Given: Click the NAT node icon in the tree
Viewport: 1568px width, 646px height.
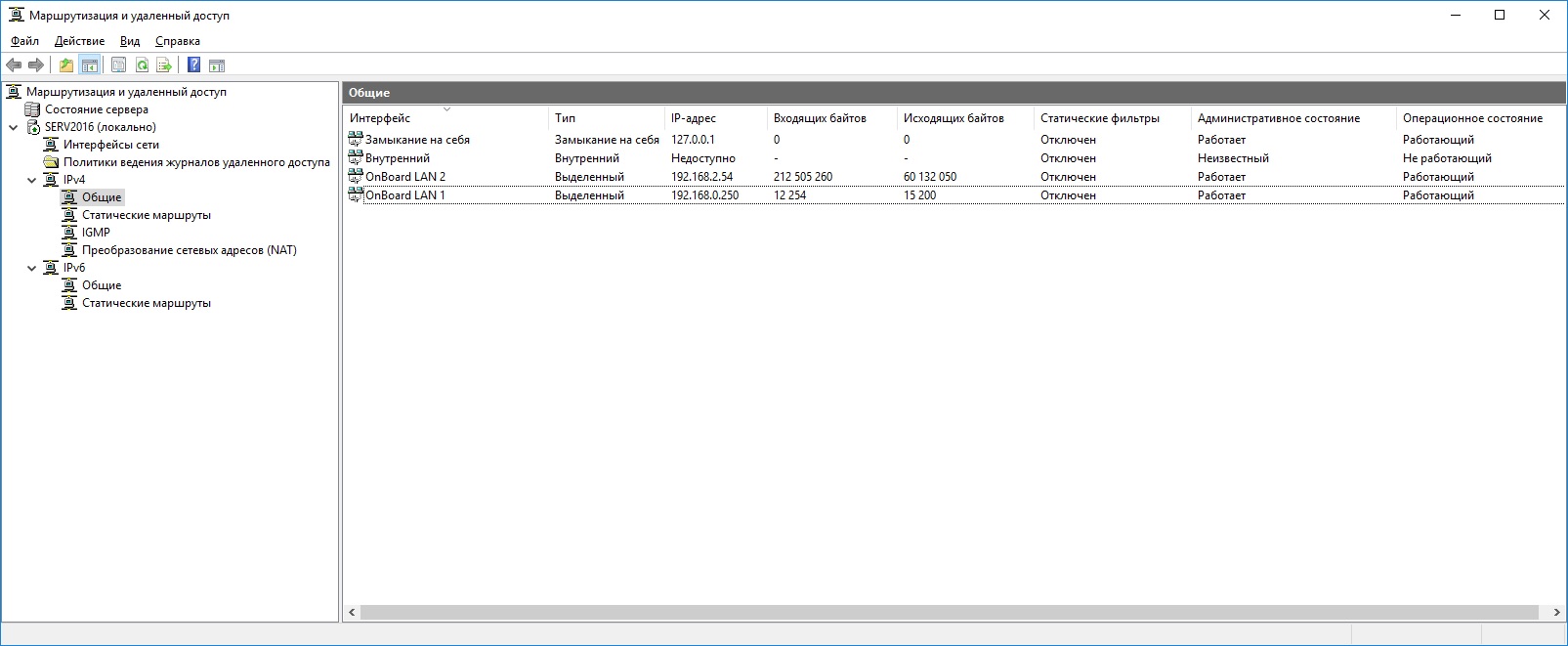Looking at the screenshot, I should click(x=69, y=250).
